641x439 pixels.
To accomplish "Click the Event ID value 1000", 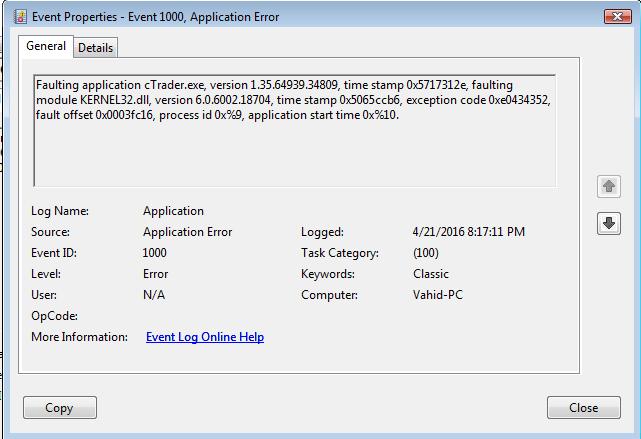I will 155,253.
